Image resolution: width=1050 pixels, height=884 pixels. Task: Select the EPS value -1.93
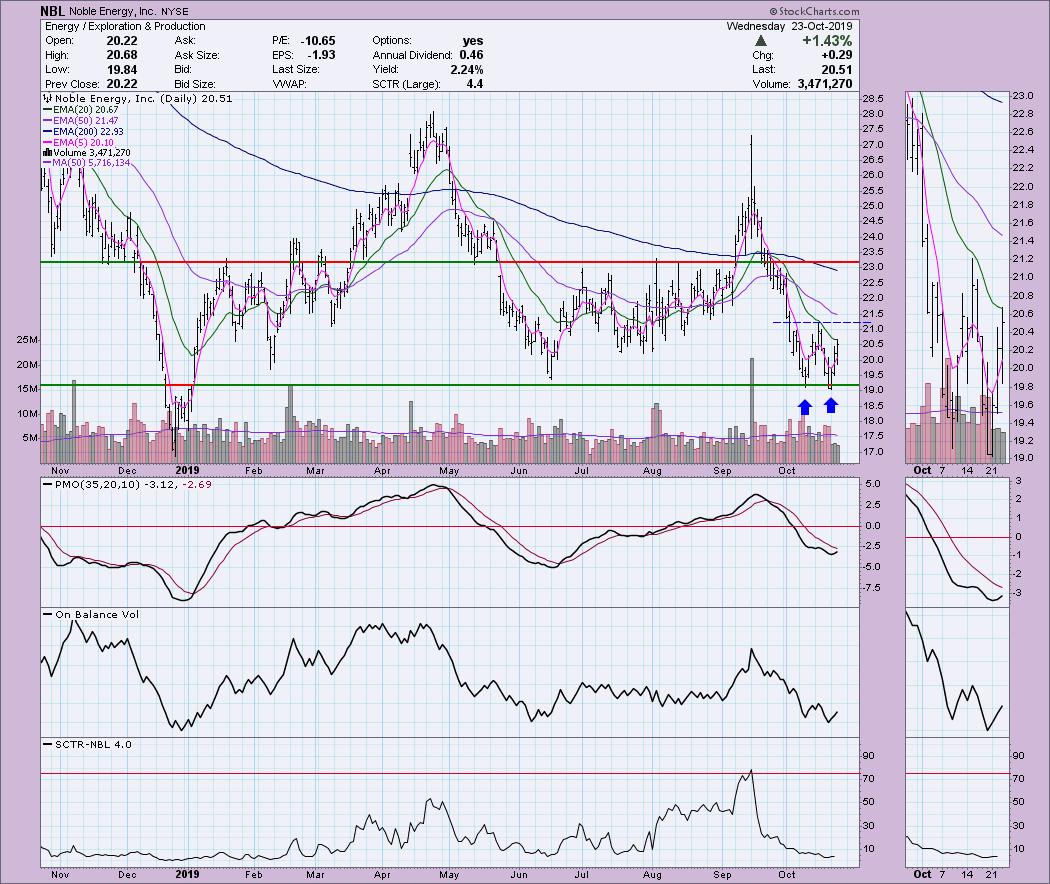[x=321, y=55]
